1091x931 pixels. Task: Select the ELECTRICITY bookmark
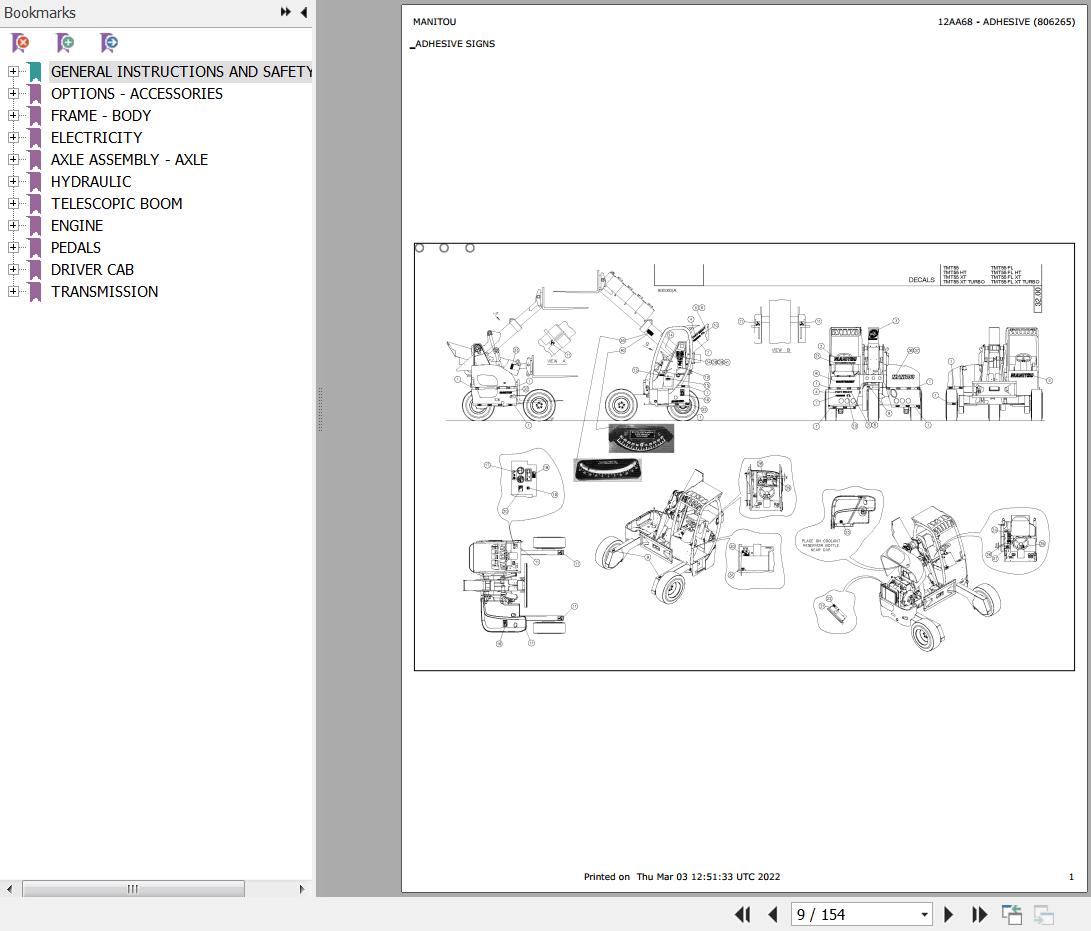tap(96, 137)
